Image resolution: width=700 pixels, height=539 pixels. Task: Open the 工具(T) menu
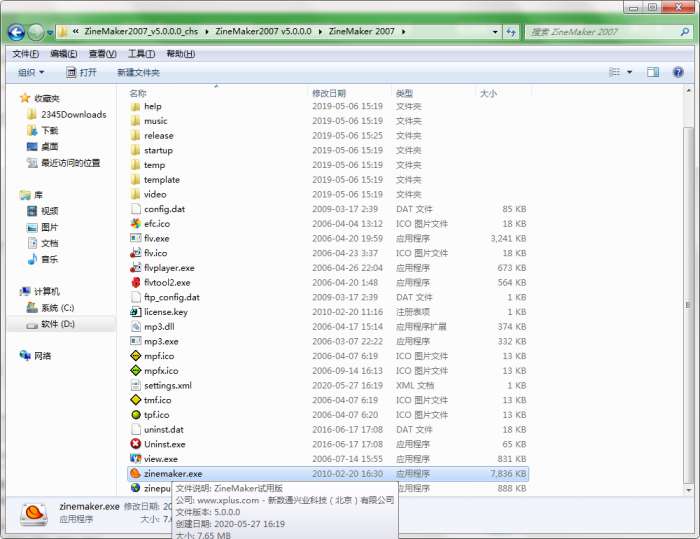142,54
